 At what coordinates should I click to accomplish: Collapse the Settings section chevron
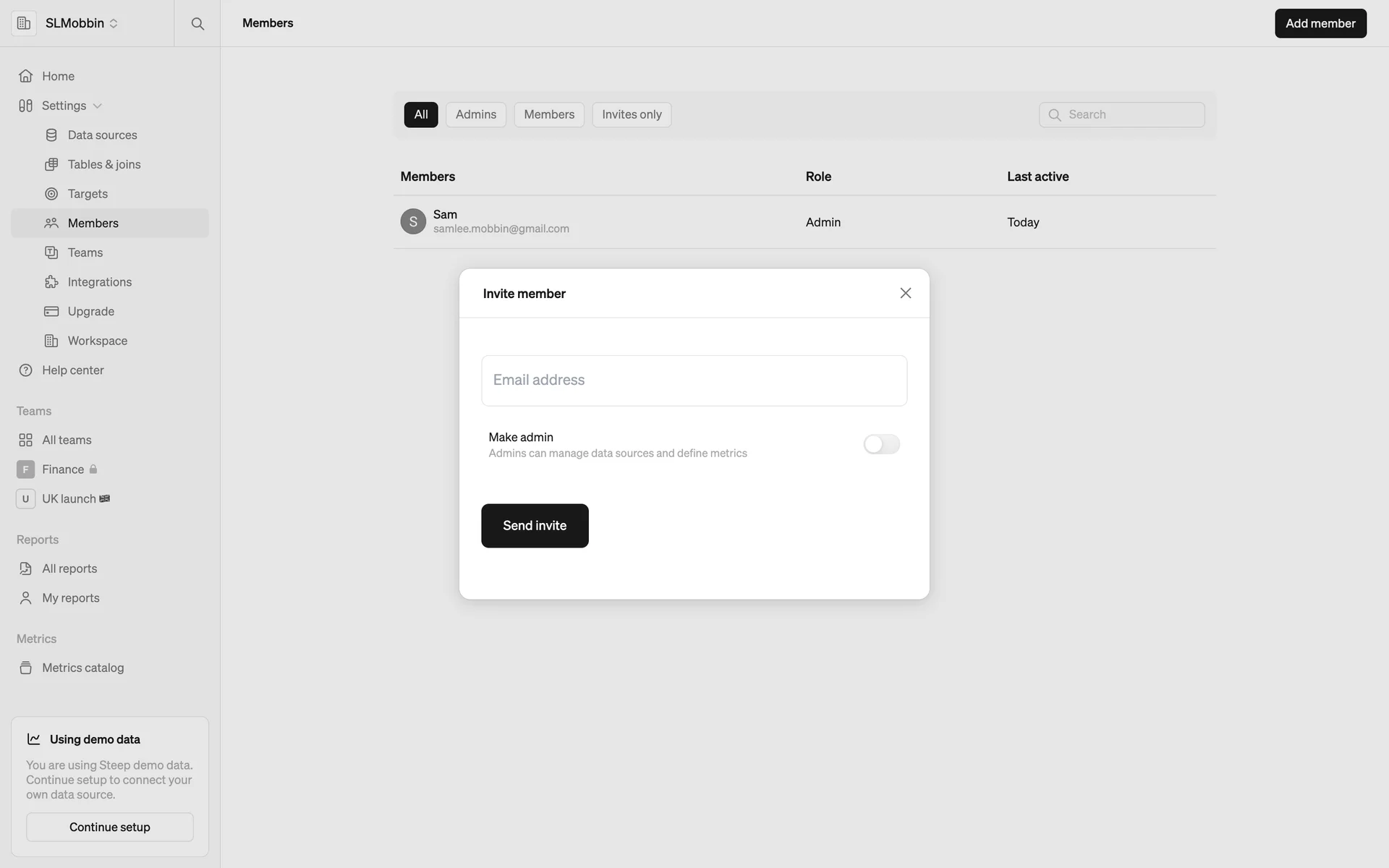coord(98,106)
